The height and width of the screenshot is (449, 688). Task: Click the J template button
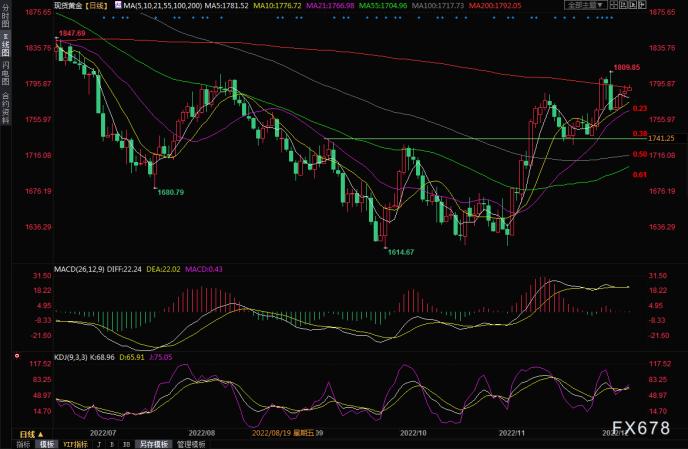pos(100,444)
